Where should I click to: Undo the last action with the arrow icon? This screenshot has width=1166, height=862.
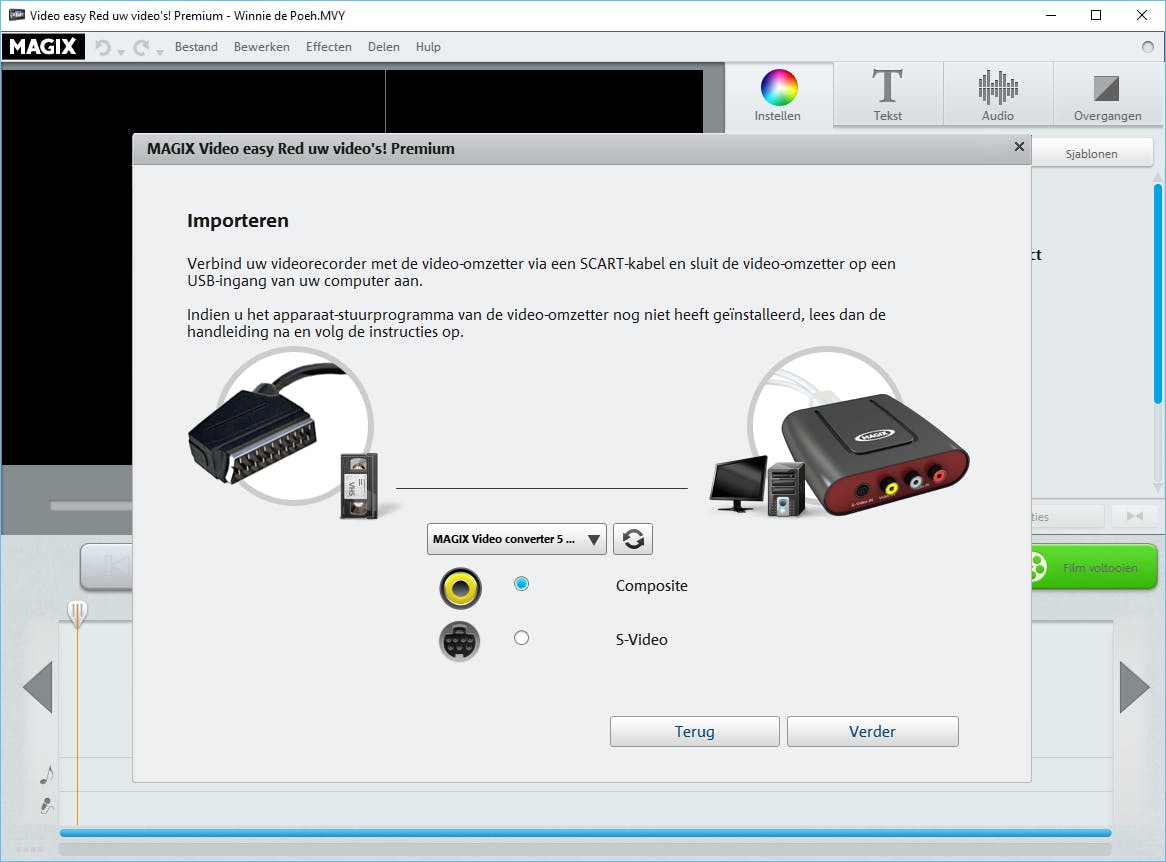[x=103, y=48]
